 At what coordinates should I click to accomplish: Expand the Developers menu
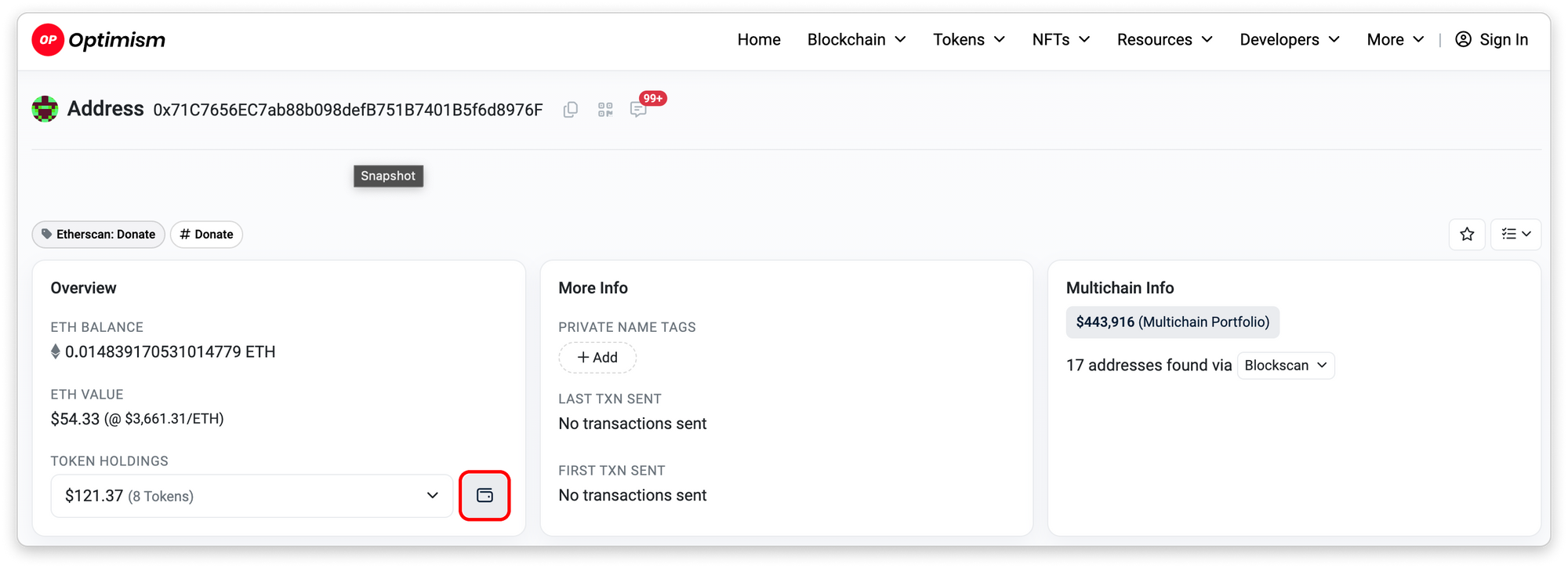point(1289,40)
